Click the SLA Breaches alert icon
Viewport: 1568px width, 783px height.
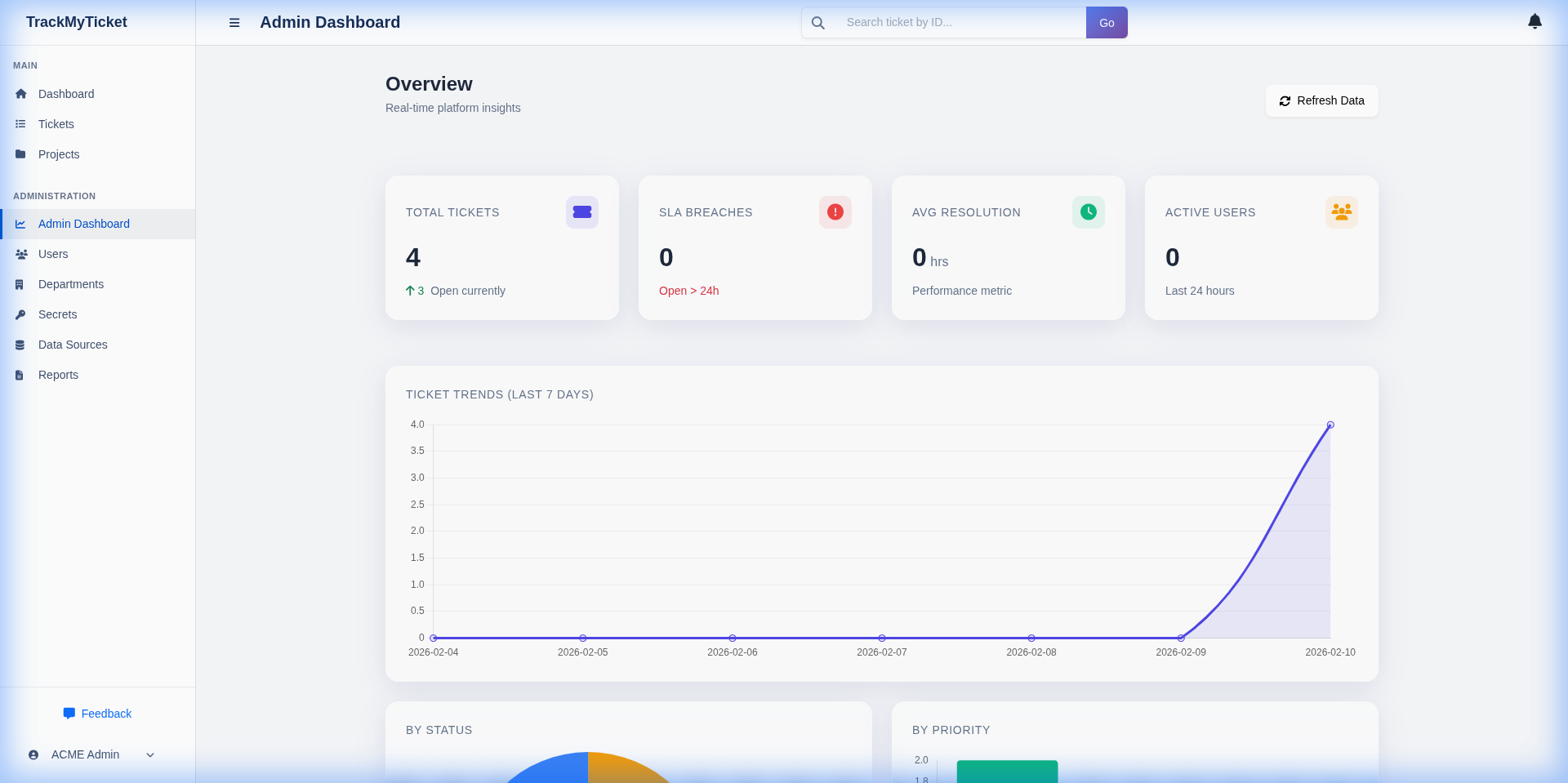tap(835, 212)
